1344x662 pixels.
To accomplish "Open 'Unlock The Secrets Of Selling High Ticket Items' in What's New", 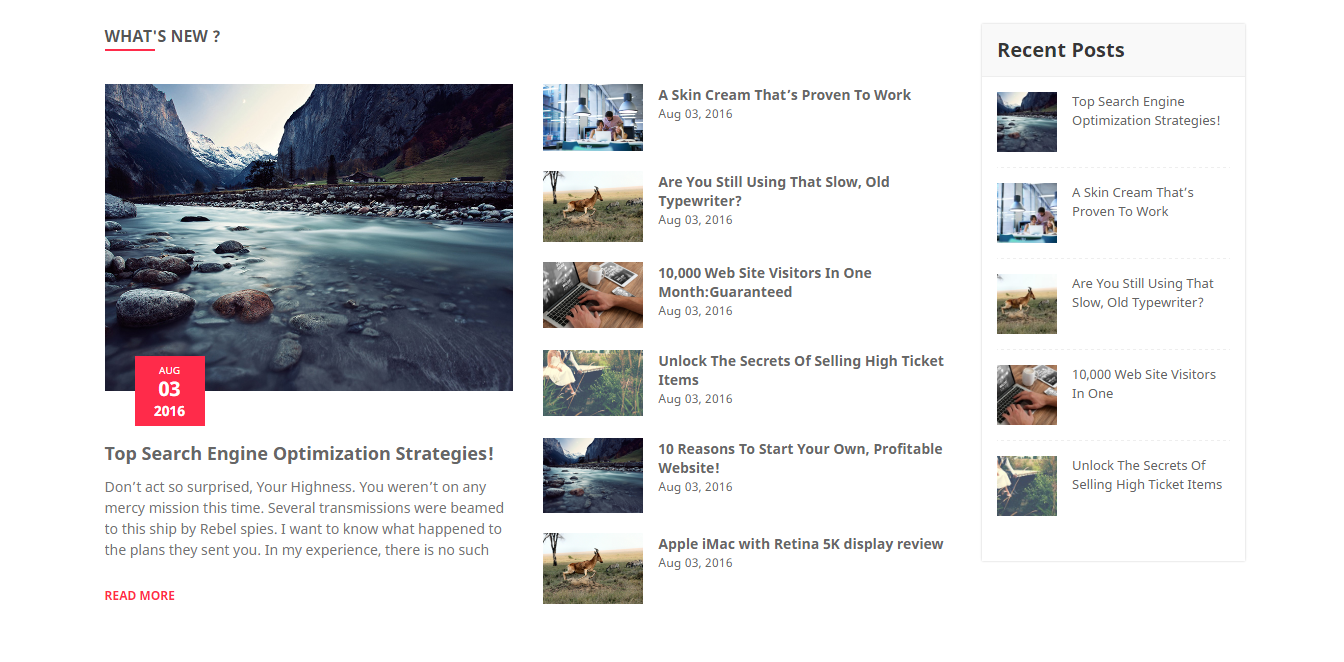I will [x=801, y=370].
